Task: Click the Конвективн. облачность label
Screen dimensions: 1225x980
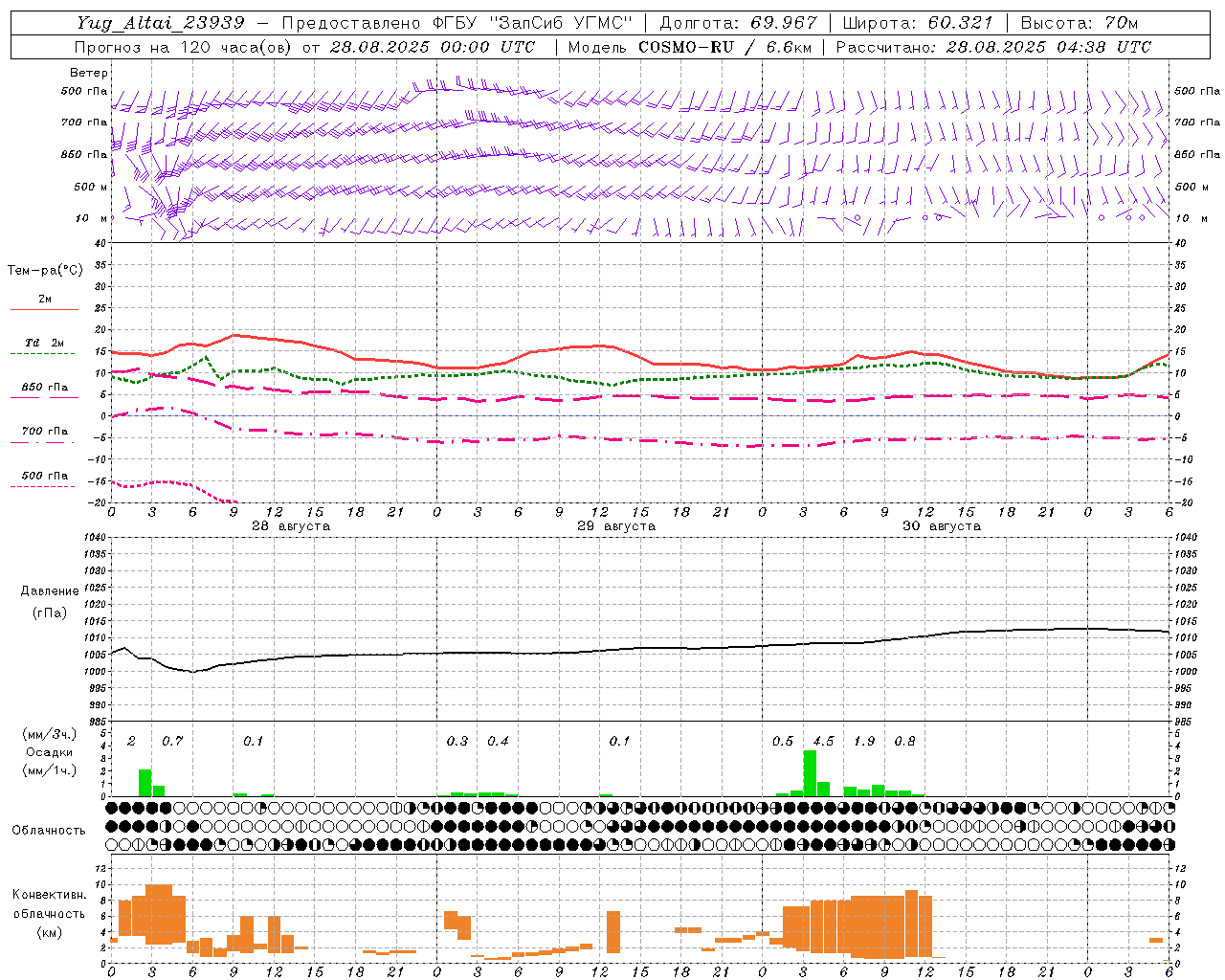Action: click(x=50, y=904)
